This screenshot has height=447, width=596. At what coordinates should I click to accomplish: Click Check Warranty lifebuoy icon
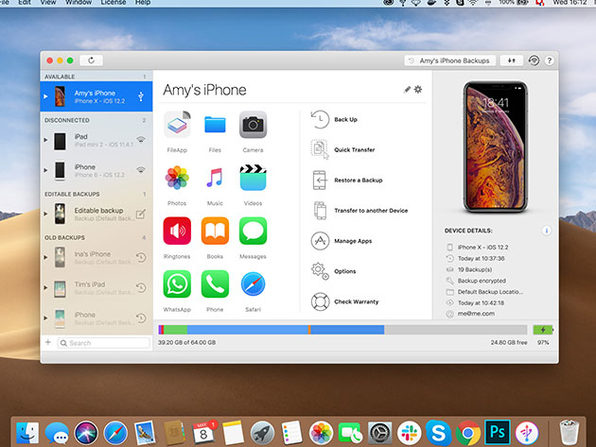point(320,302)
